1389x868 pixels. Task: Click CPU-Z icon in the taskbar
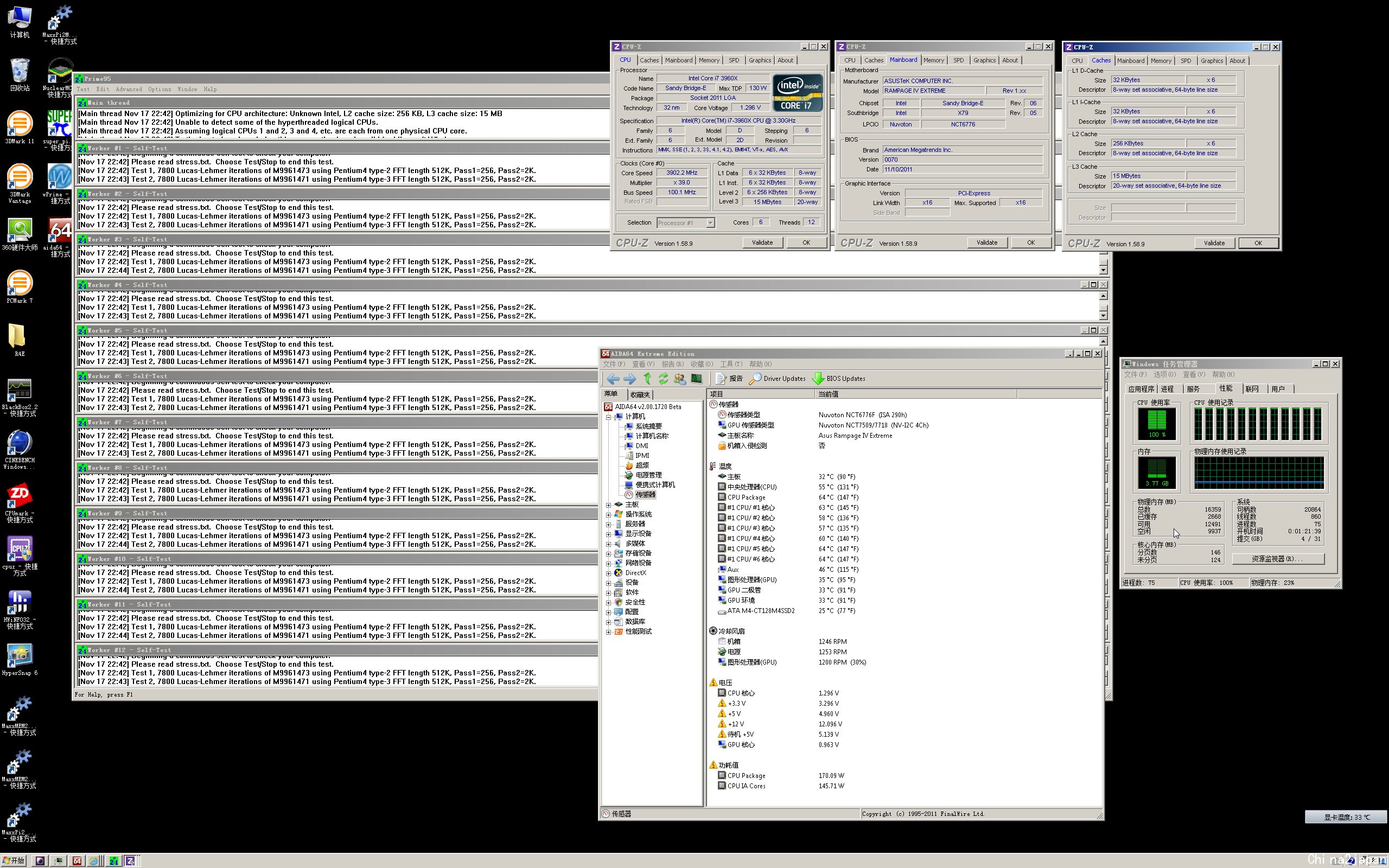[131, 860]
